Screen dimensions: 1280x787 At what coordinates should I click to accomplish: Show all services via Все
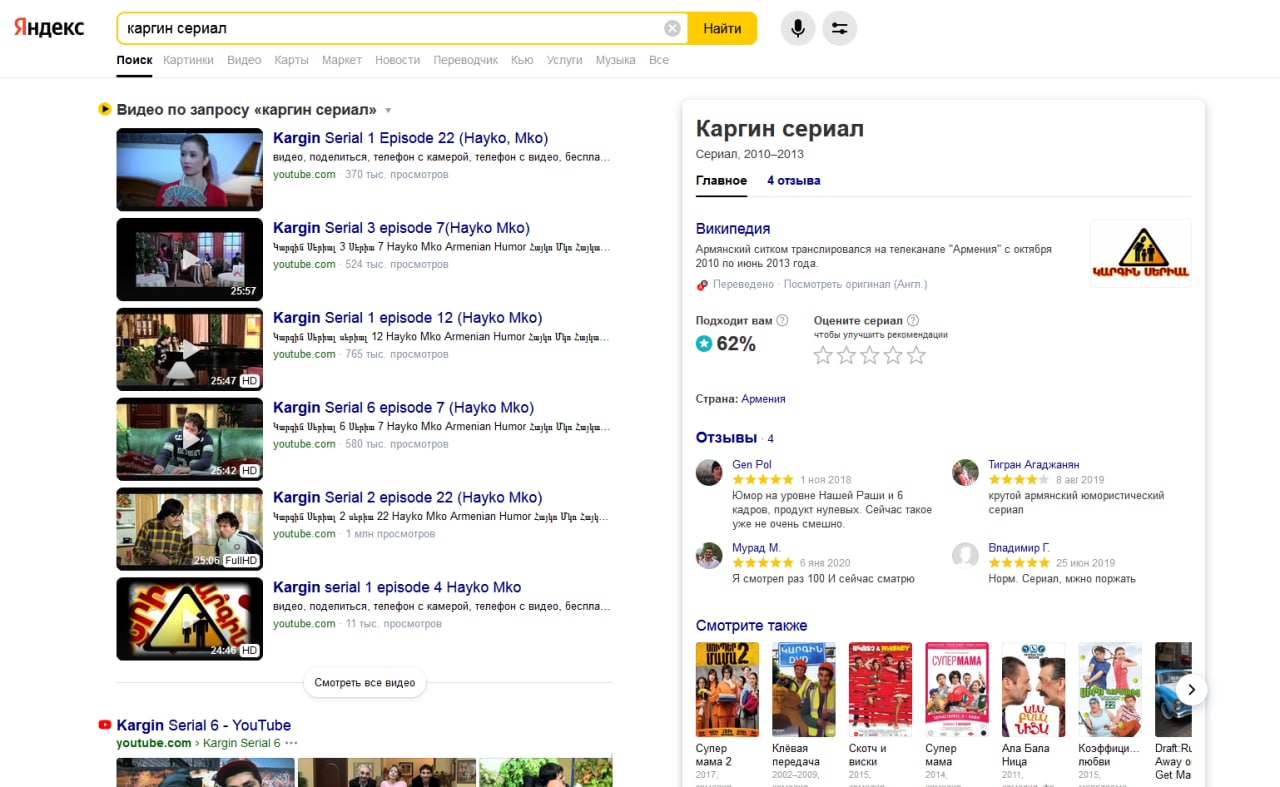click(659, 60)
